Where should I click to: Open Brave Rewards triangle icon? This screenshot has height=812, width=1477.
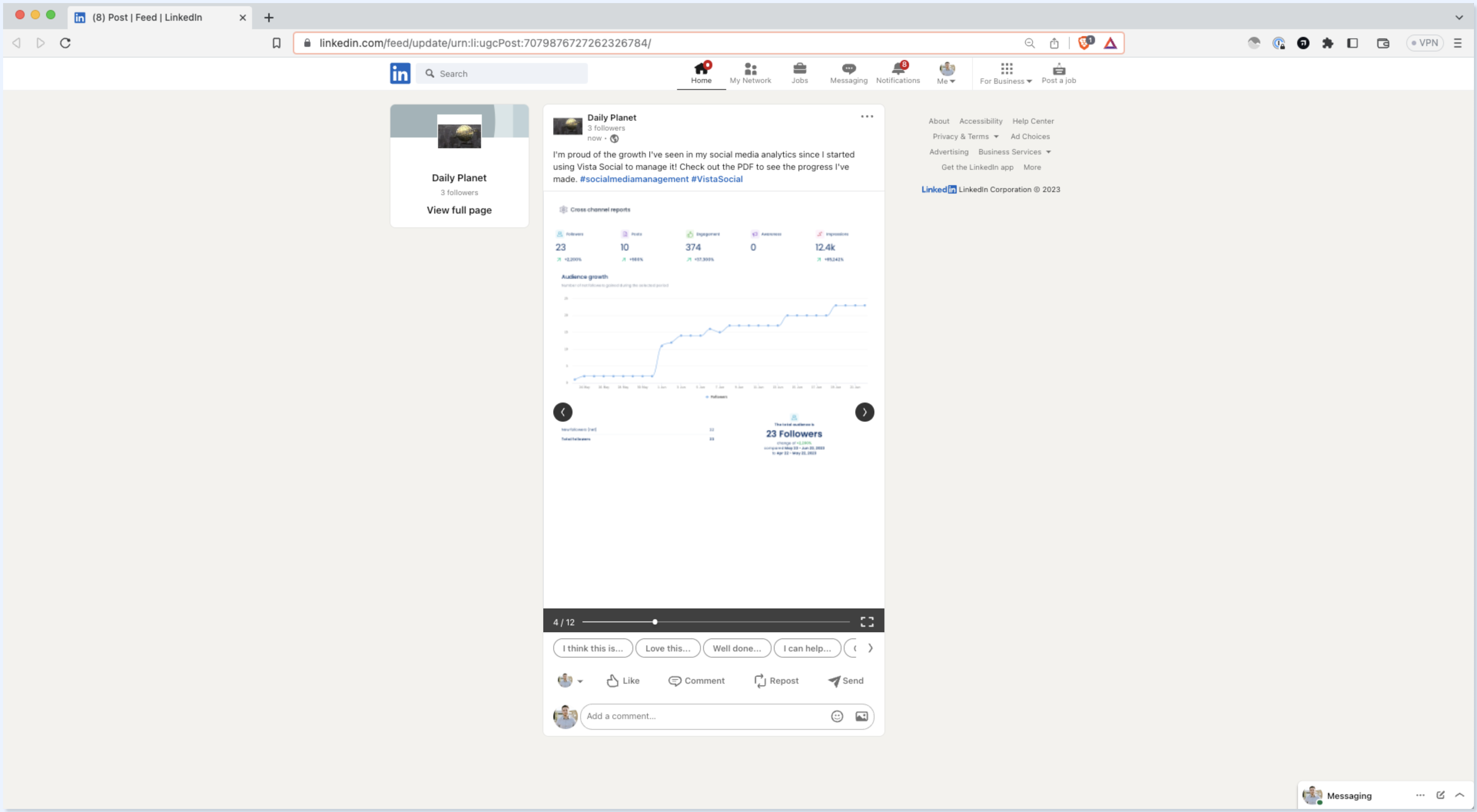coord(1110,43)
